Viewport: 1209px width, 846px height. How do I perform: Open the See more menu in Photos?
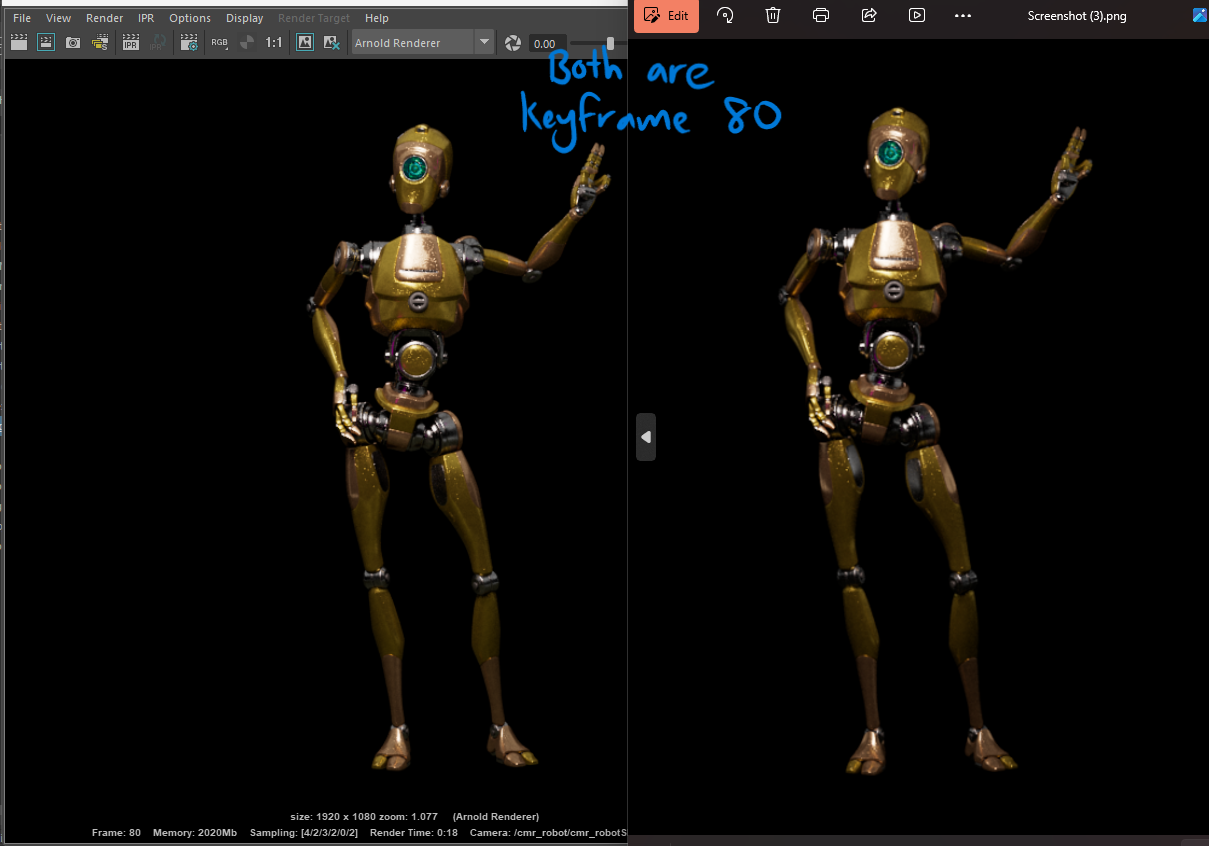(962, 16)
